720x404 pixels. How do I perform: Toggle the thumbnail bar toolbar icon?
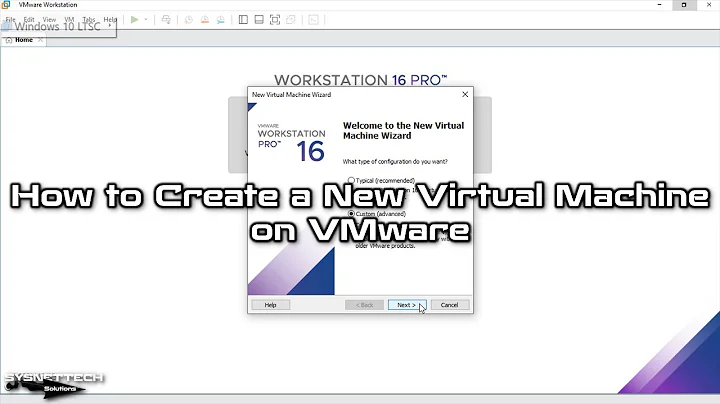[x=259, y=20]
